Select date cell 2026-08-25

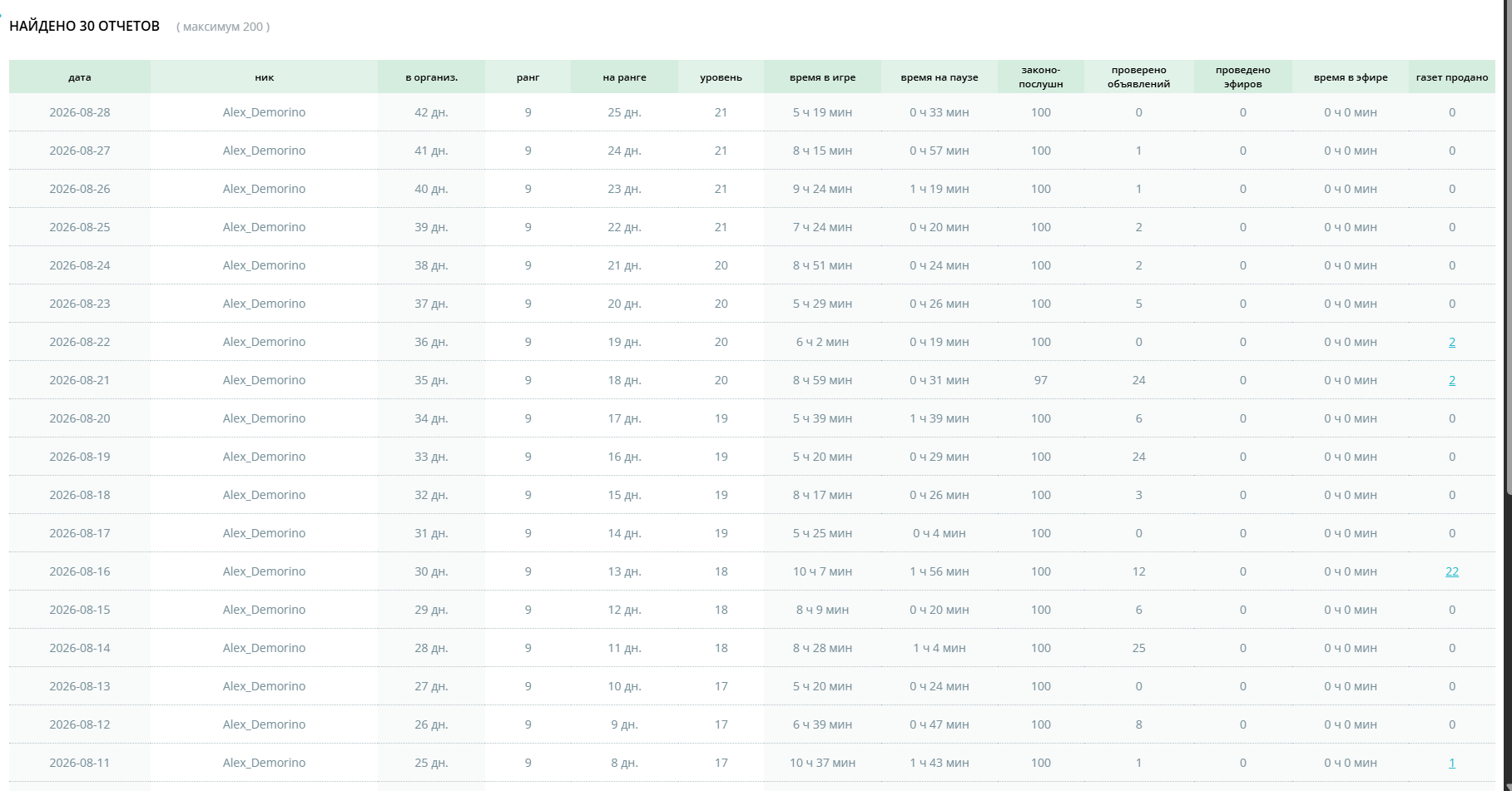(x=80, y=227)
